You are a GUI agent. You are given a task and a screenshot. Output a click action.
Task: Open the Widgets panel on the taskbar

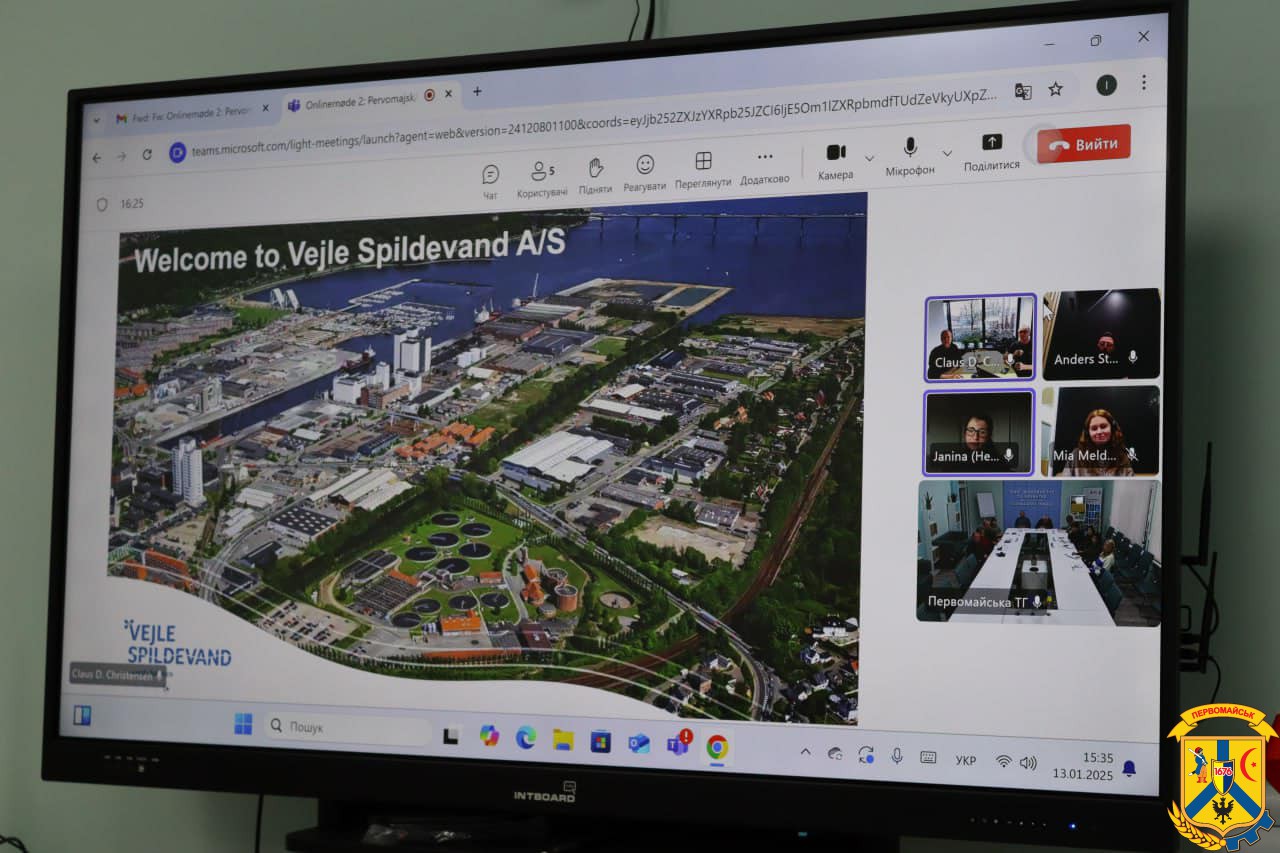coord(82,715)
